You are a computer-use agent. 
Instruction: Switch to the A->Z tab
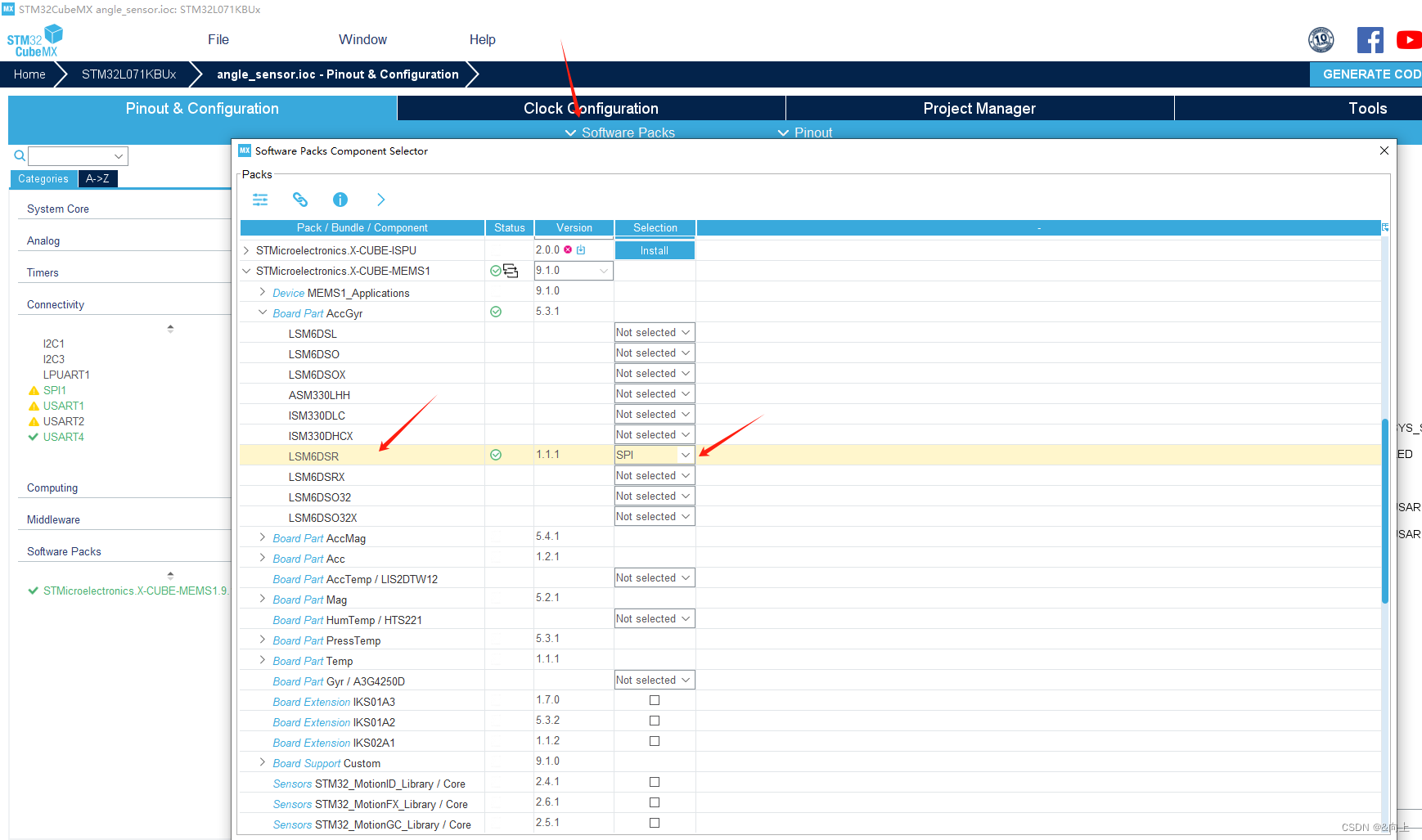coord(97,178)
